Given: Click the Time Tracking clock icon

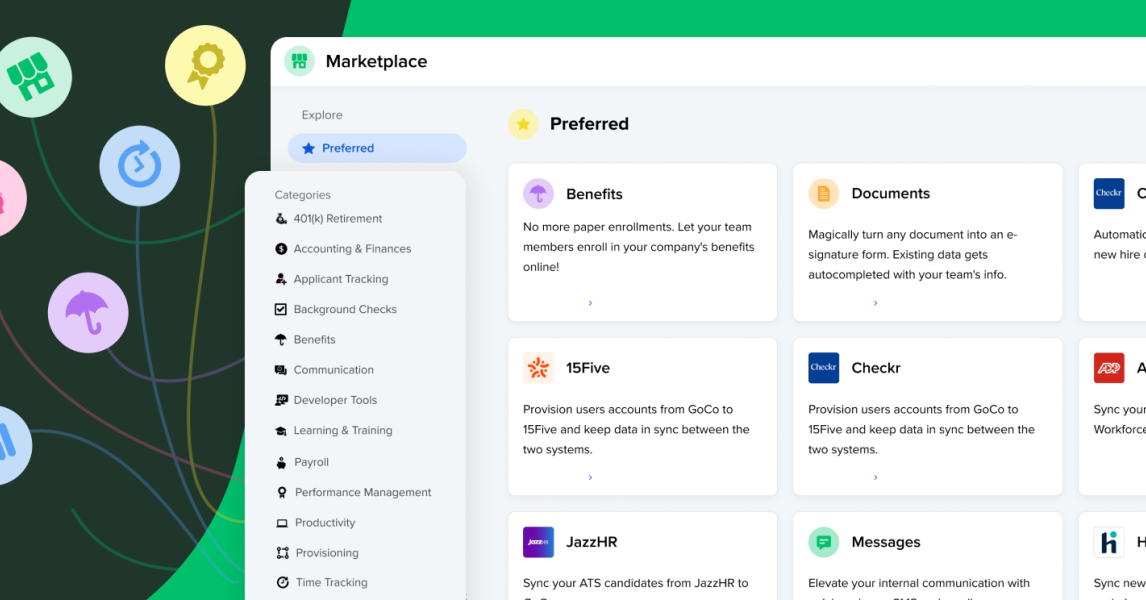Looking at the screenshot, I should pos(281,582).
